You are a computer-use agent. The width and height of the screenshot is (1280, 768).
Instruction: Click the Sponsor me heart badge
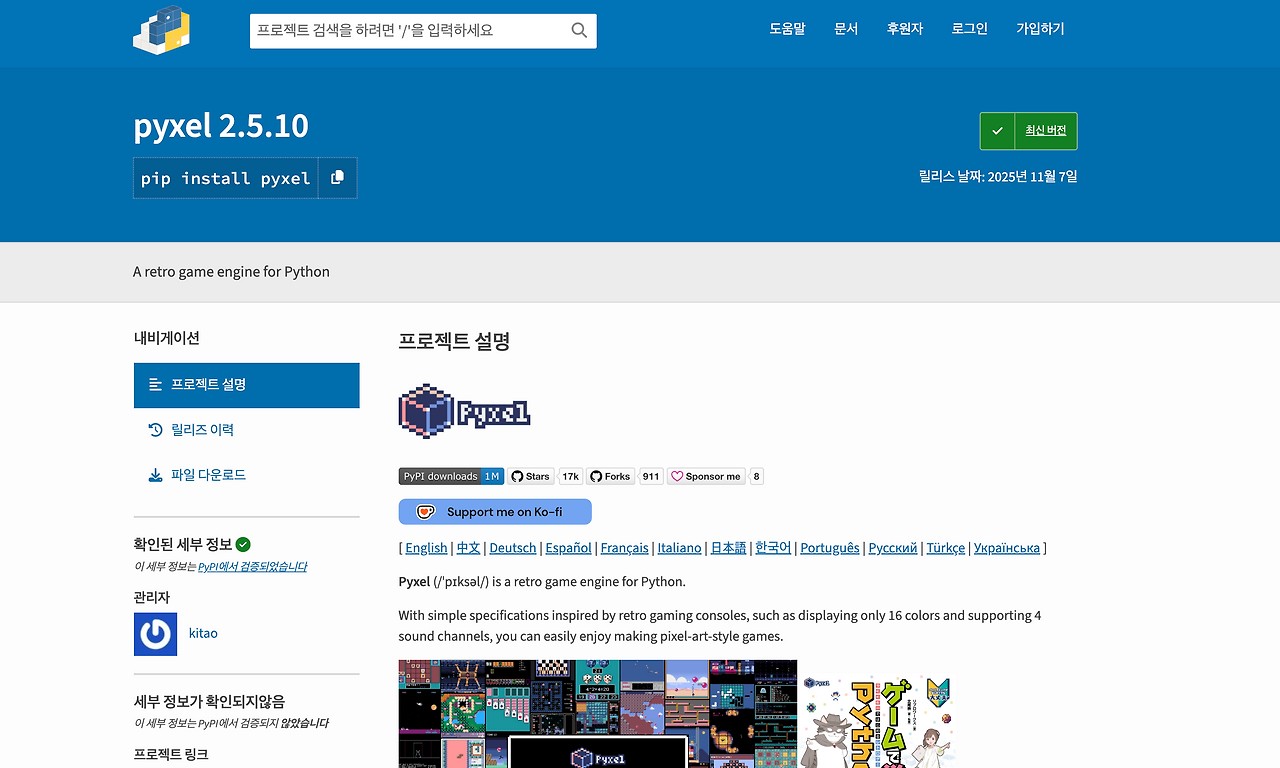(705, 476)
